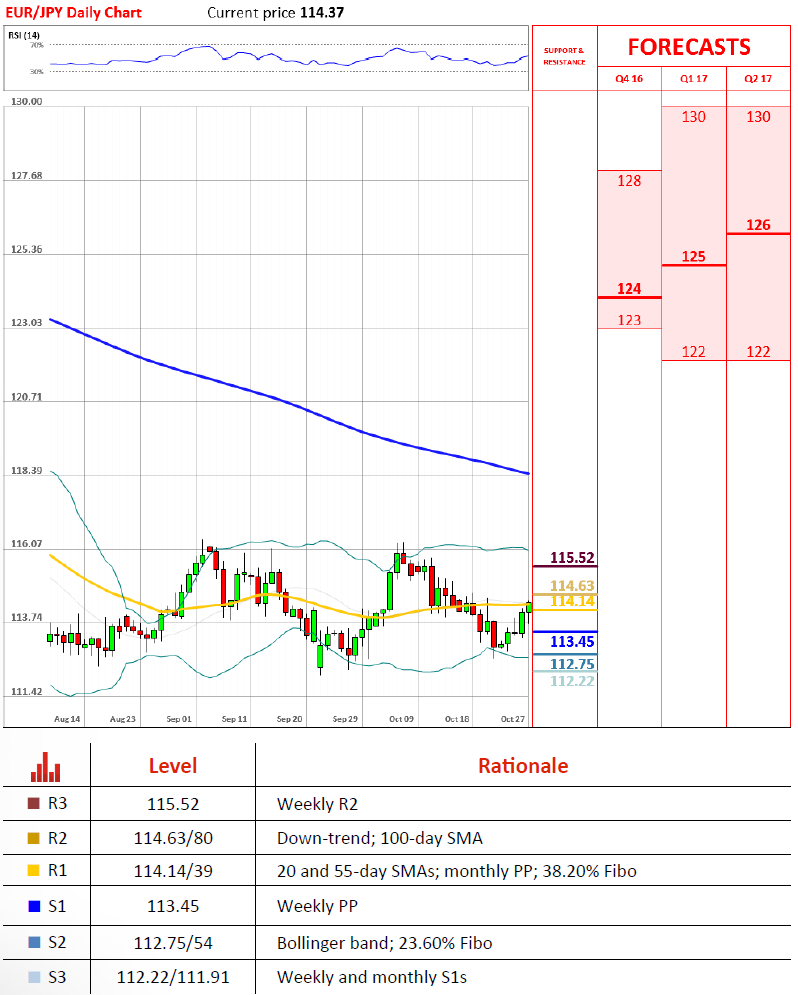Click the Q2 17 median forecast 126
798x995 pixels.
click(x=758, y=225)
